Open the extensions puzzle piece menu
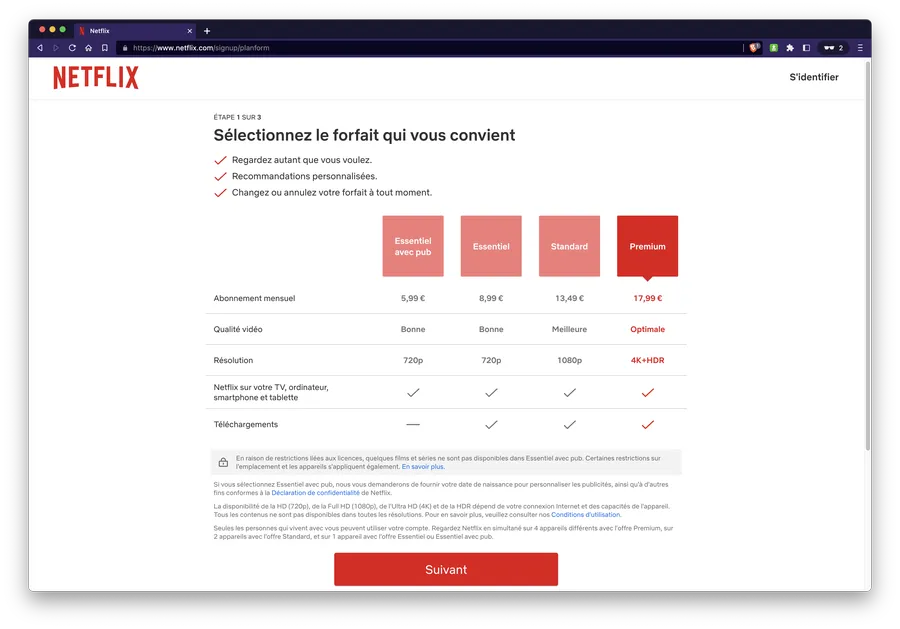 [x=790, y=48]
